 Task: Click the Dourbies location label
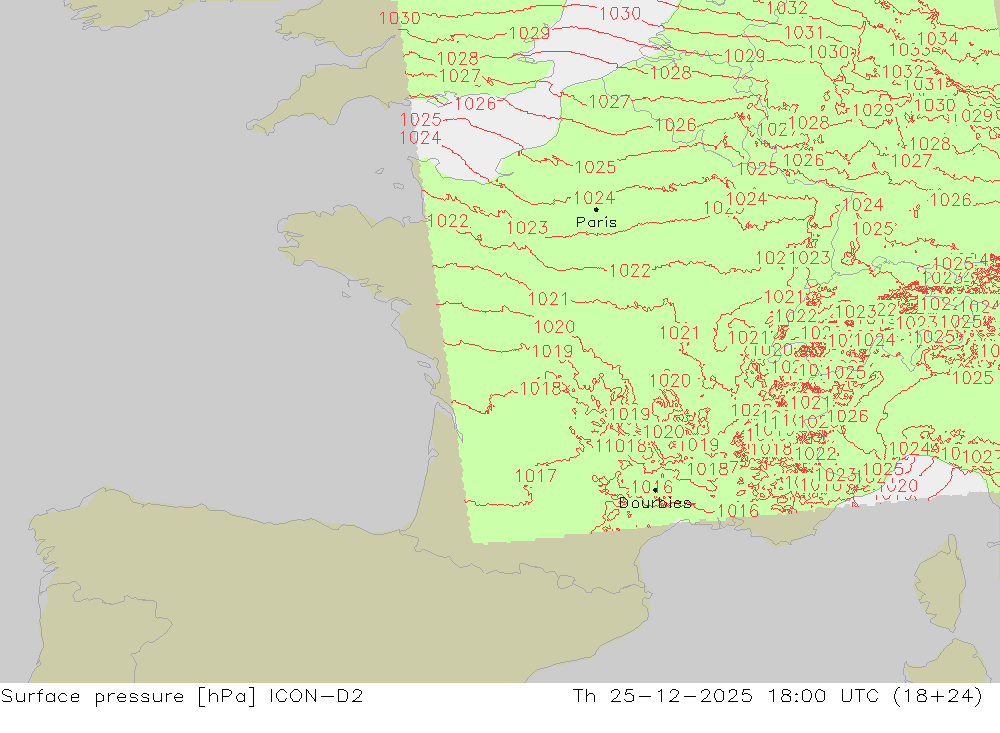point(655,503)
